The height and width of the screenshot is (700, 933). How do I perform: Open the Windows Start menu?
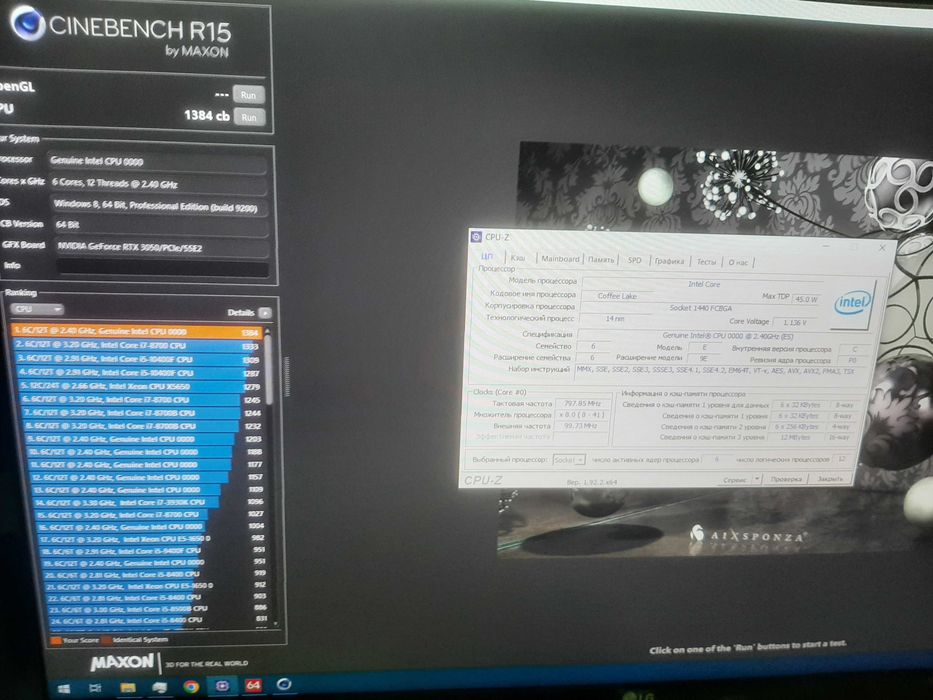(x=64, y=688)
